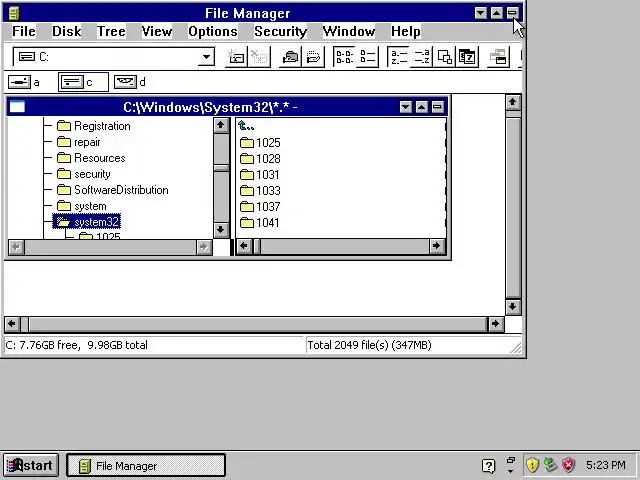This screenshot has width=640, height=480.
Task: Open the Window menu
Action: tap(349, 31)
